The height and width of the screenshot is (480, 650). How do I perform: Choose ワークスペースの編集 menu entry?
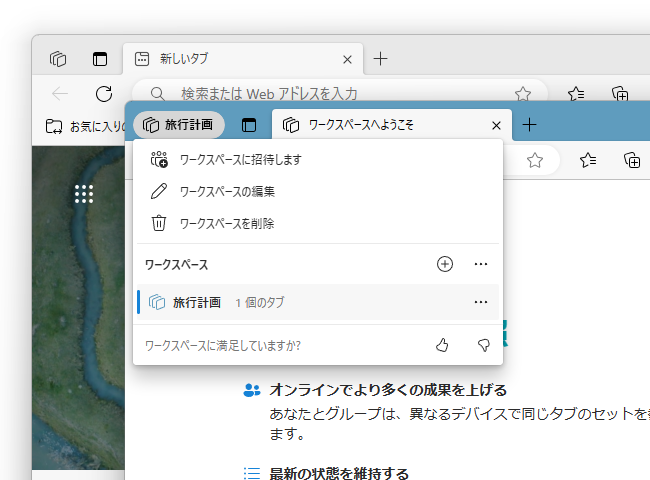(x=318, y=192)
